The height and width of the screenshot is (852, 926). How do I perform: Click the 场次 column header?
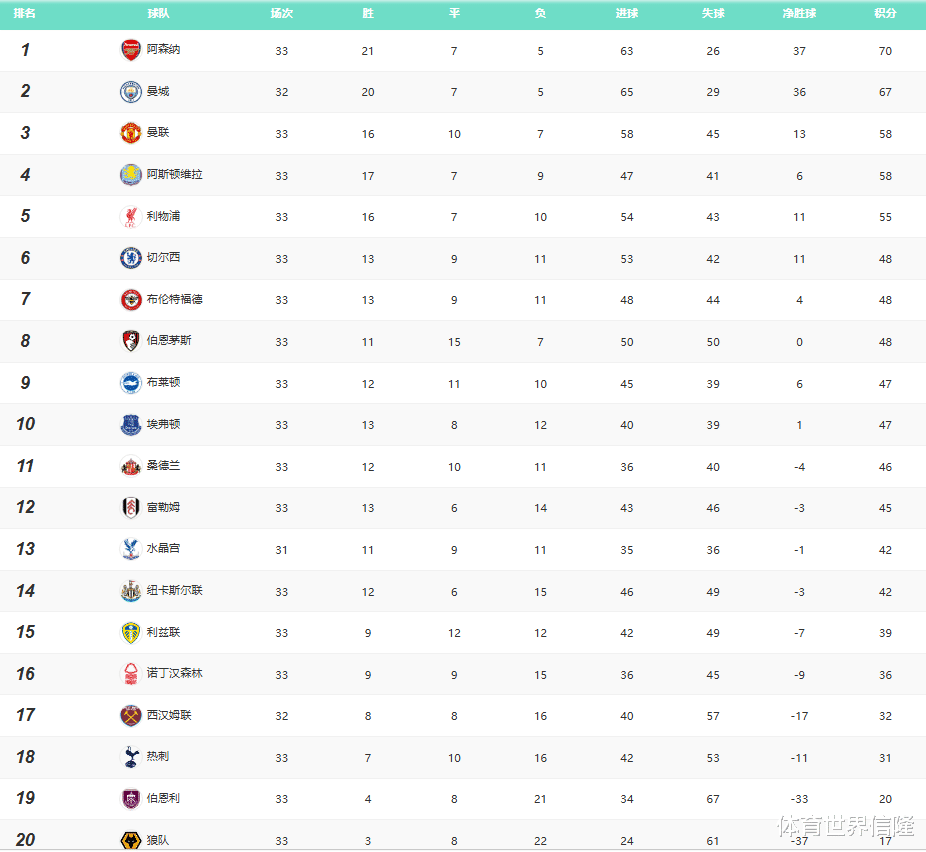(282, 14)
